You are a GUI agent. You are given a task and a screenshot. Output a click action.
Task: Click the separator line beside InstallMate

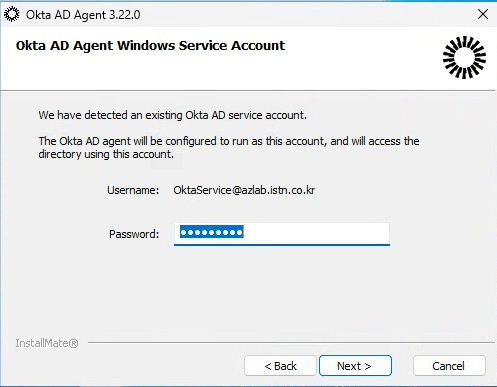tap(291, 342)
